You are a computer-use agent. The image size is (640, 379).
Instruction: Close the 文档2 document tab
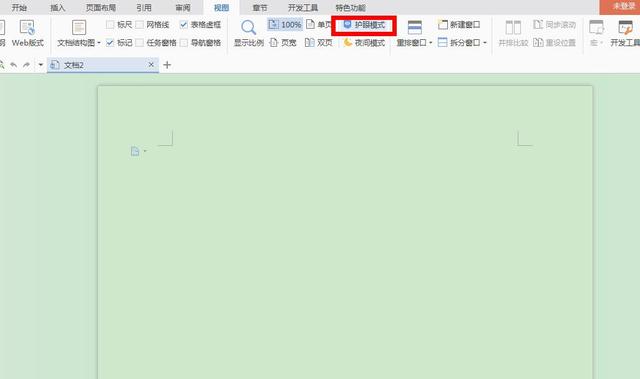[151, 64]
